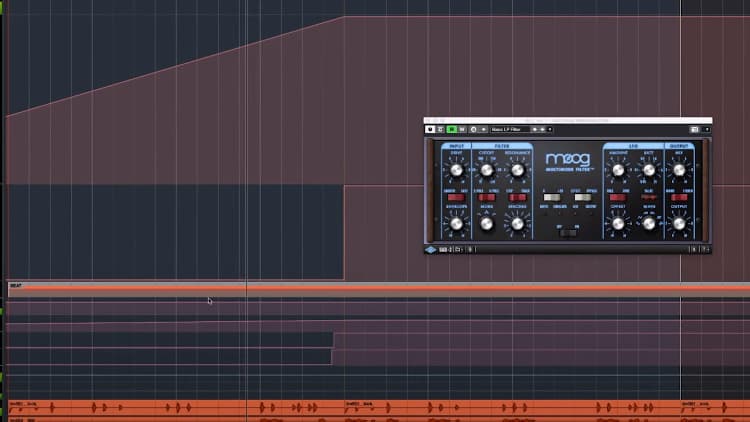
Task: Load the next preset with the right arrow
Action: coord(542,130)
